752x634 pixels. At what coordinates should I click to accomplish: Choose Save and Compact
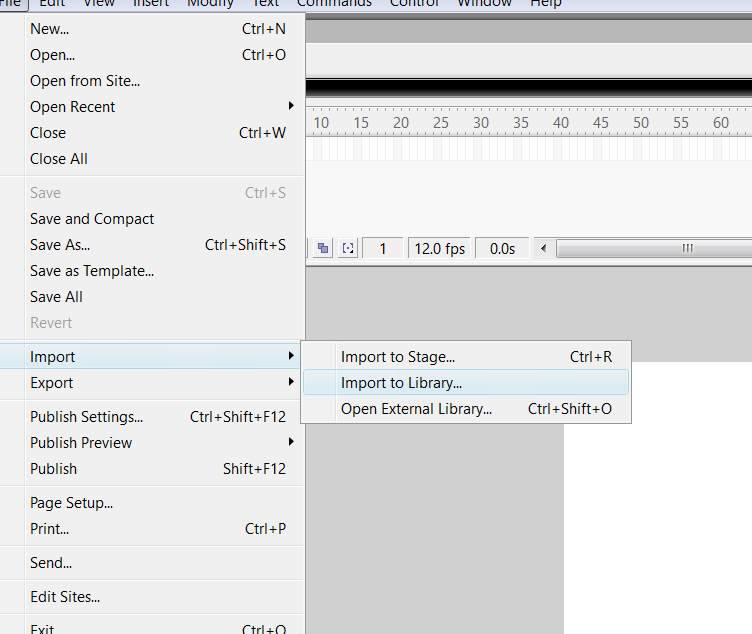92,219
